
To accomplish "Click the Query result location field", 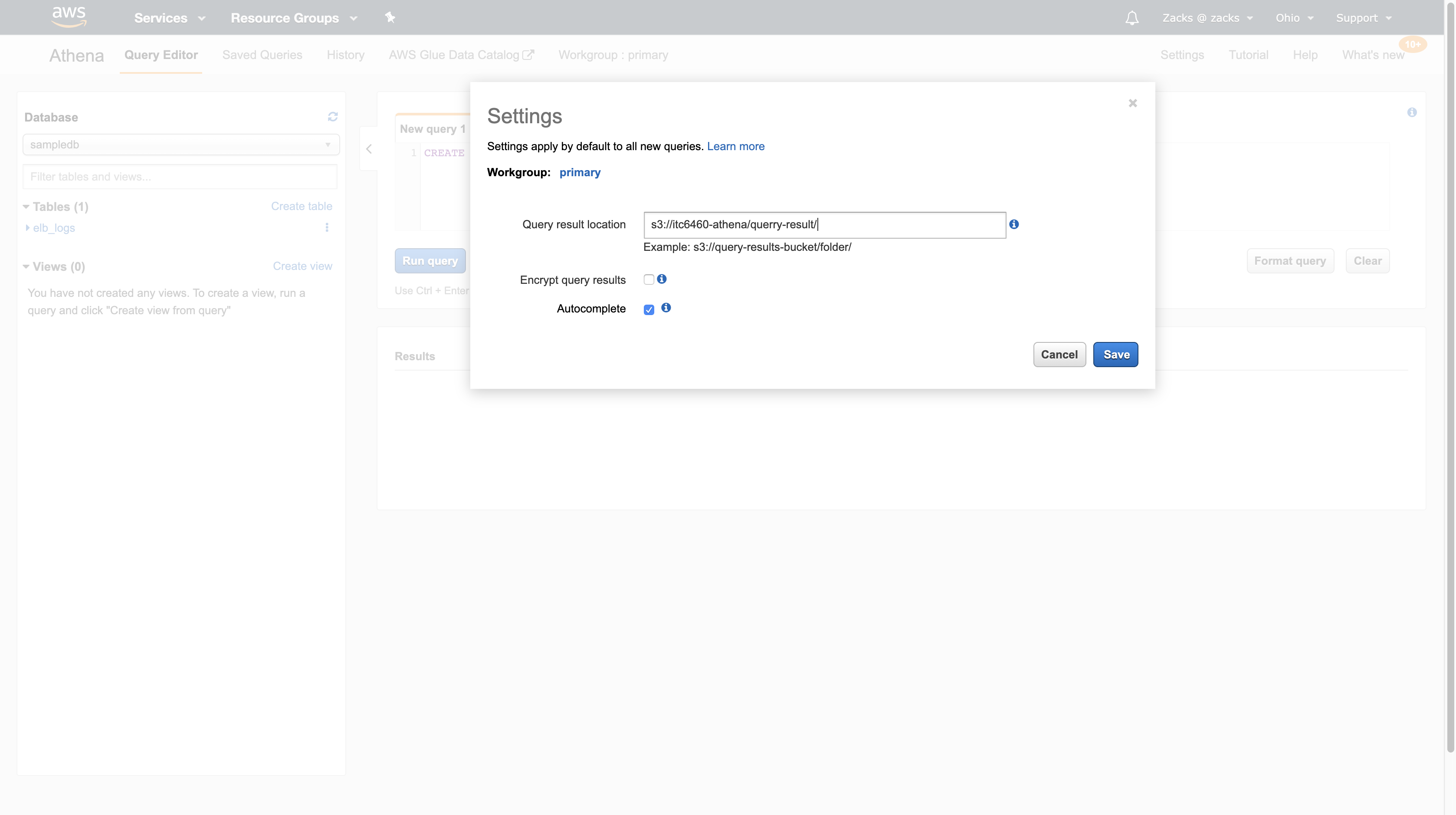I will [x=824, y=225].
